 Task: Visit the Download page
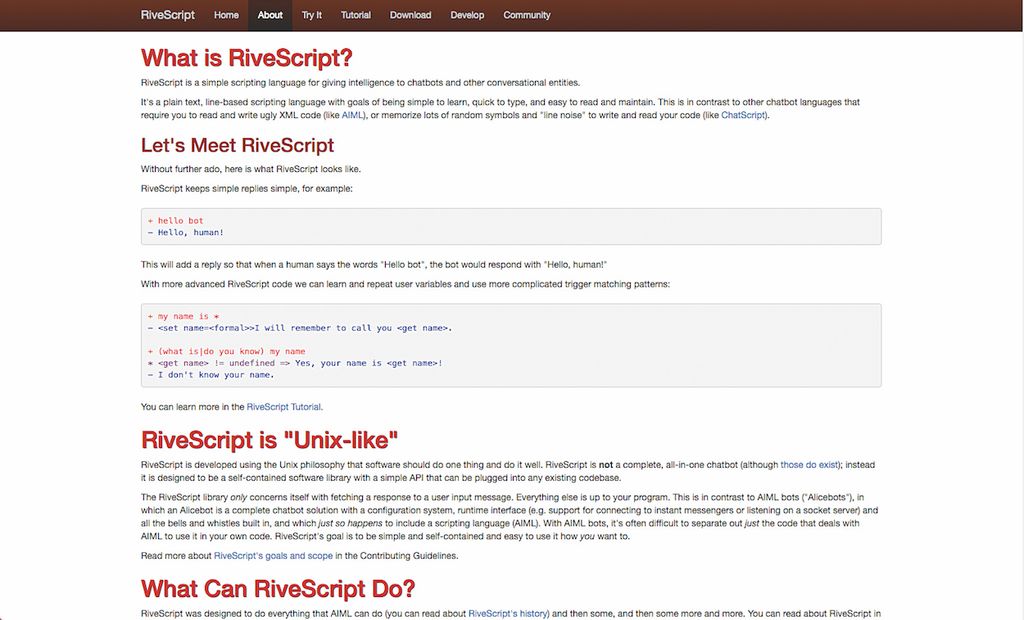point(410,15)
